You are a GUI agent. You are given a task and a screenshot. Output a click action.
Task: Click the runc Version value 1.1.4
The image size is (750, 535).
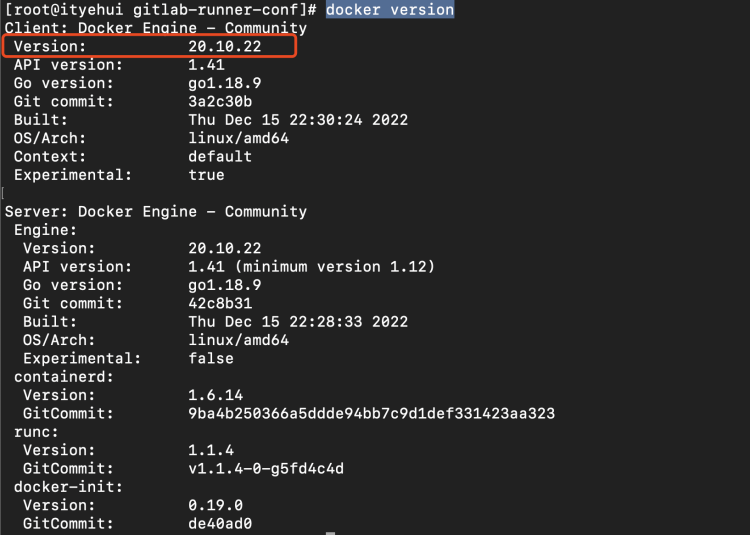[x=211, y=450]
